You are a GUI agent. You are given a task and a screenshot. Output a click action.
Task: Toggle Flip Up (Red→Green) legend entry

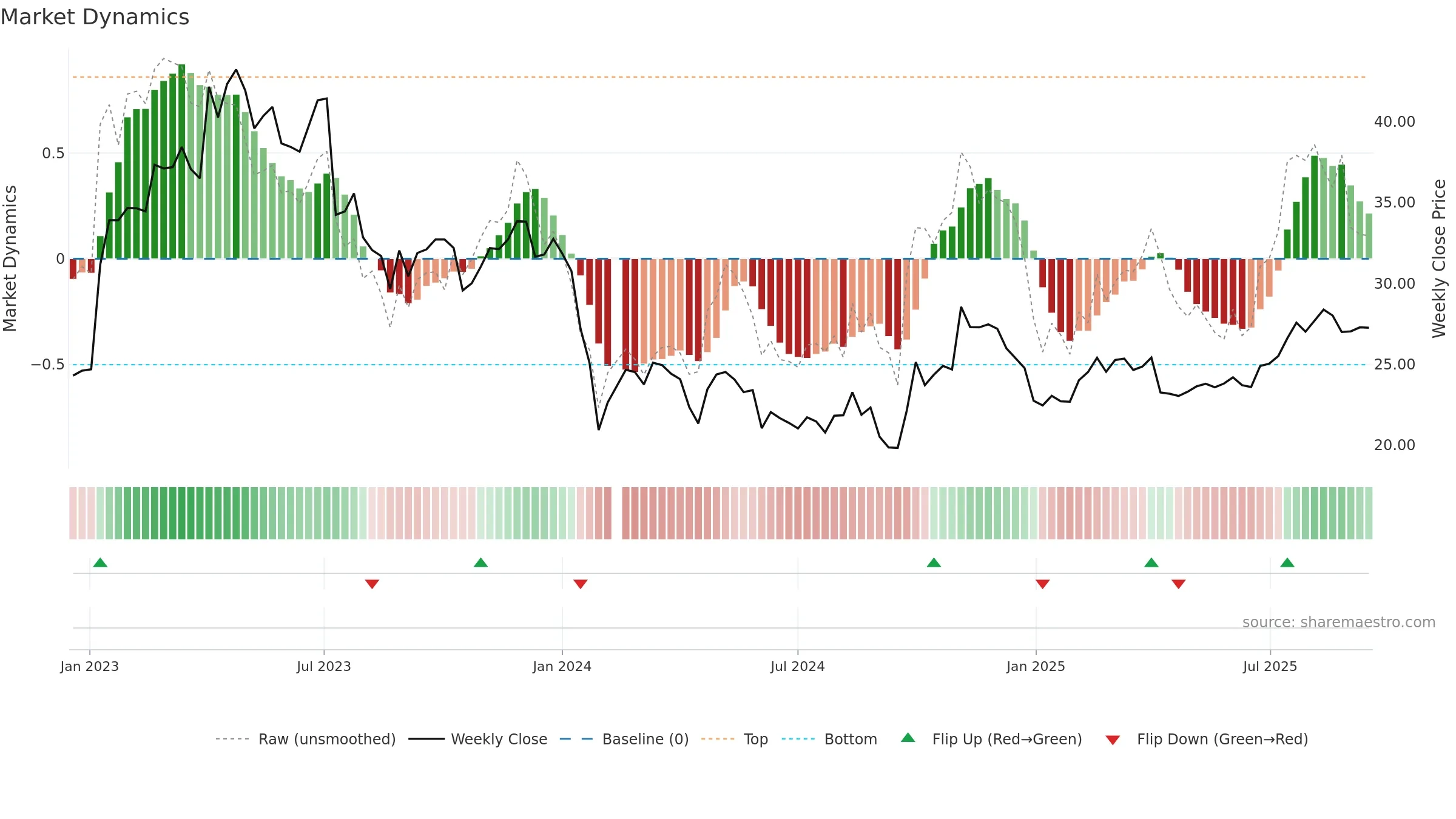pyautogui.click(x=992, y=739)
